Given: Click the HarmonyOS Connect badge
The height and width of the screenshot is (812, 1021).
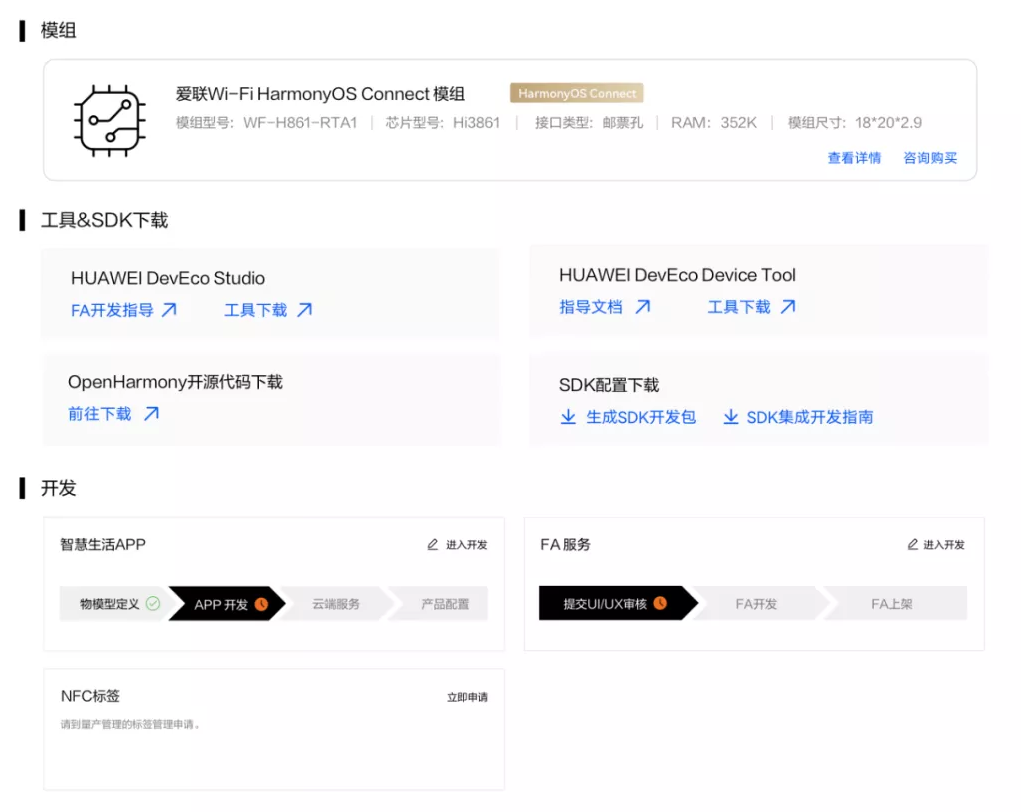Looking at the screenshot, I should (x=575, y=92).
